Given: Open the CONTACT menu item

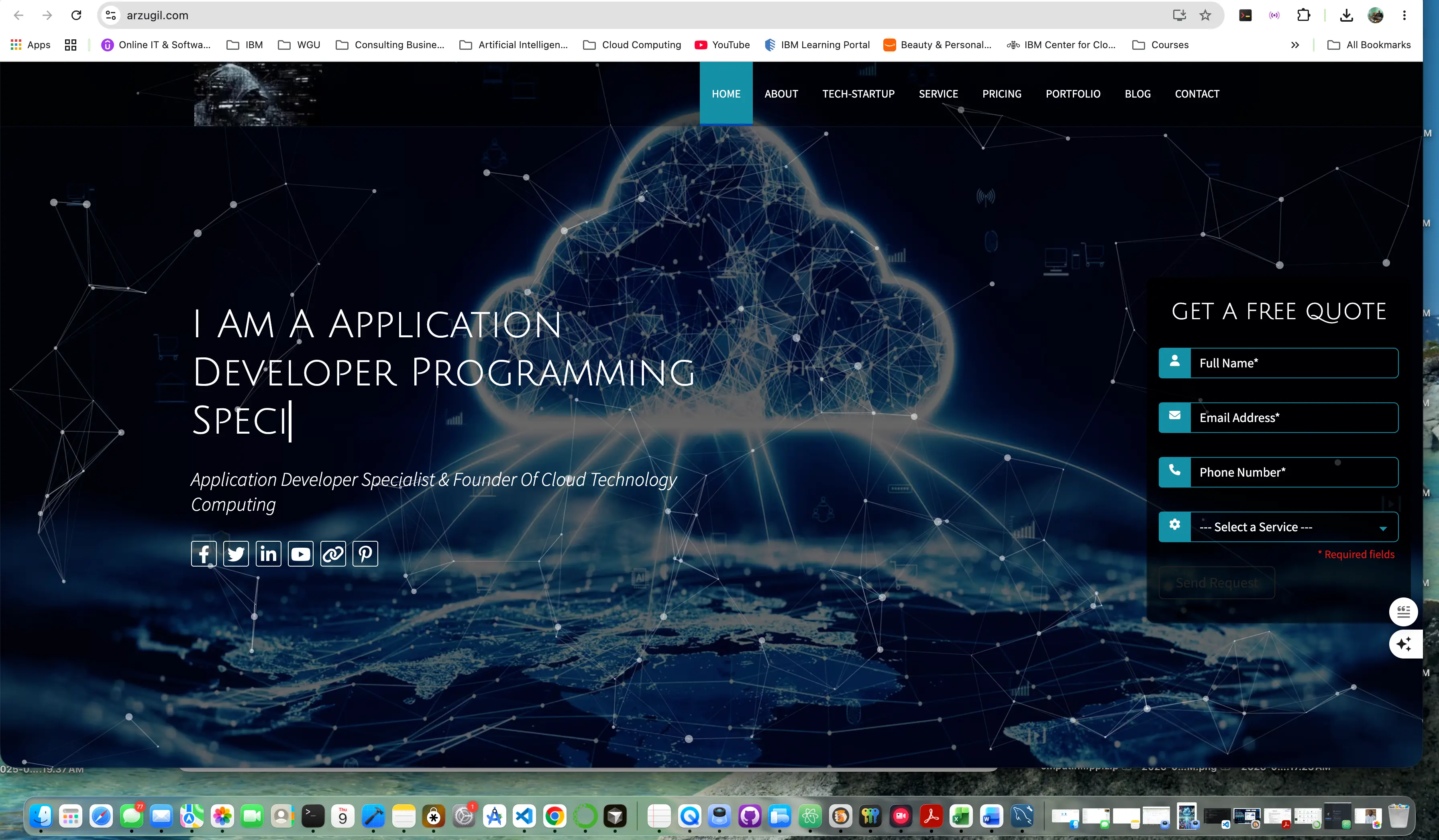Looking at the screenshot, I should 1197,94.
